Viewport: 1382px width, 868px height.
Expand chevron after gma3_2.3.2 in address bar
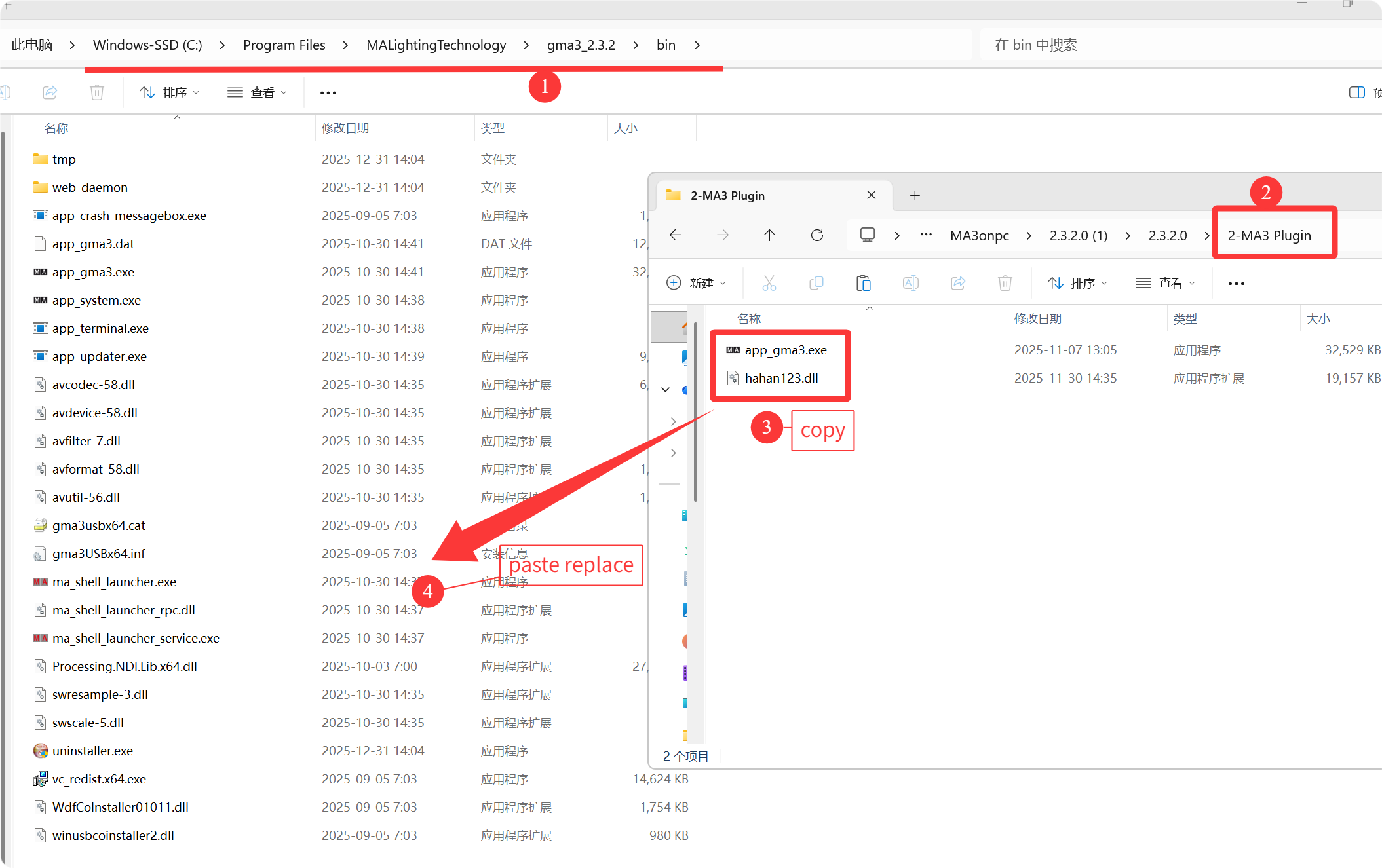pos(636,45)
